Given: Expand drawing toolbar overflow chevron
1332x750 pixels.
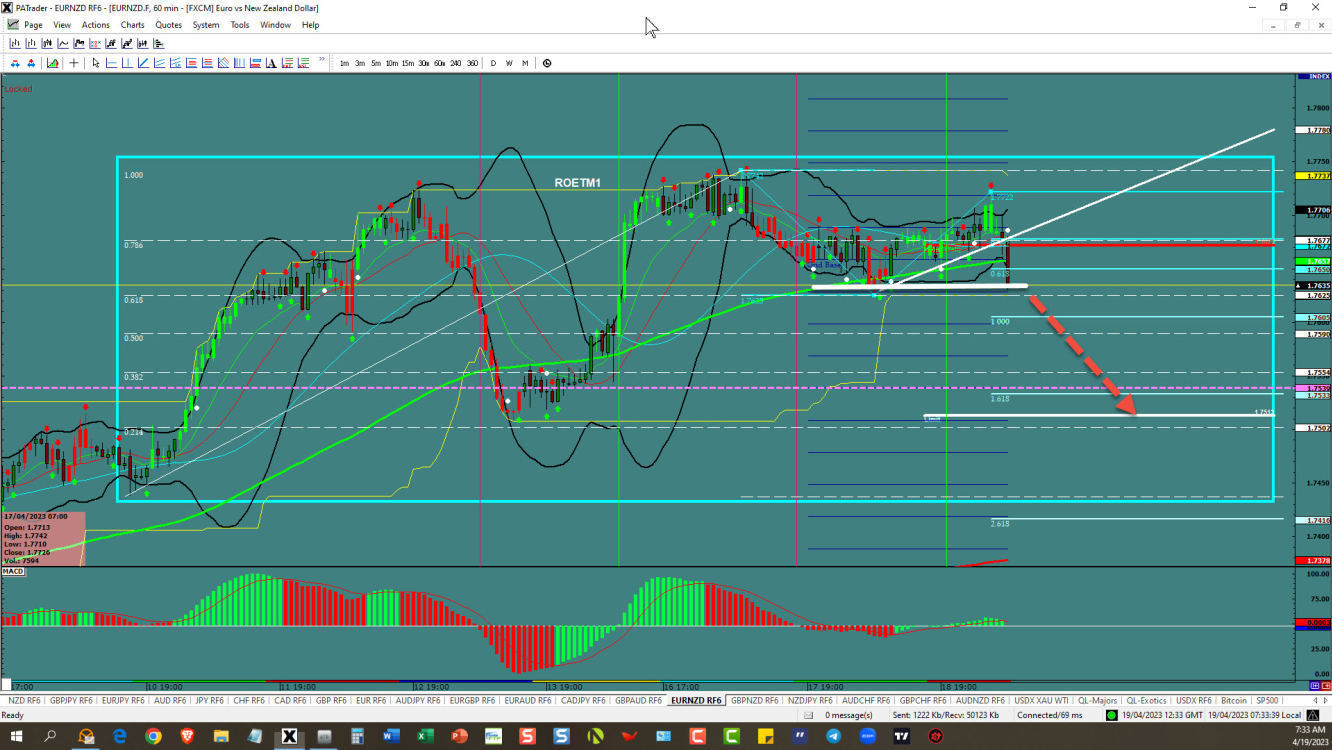Looking at the screenshot, I should click(x=322, y=59).
